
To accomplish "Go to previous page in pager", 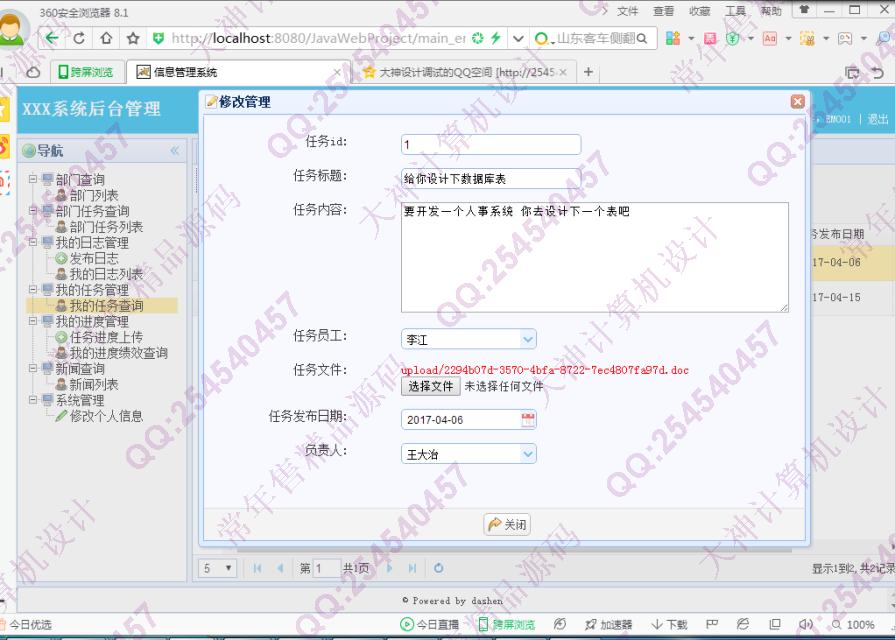I will coord(280,568).
